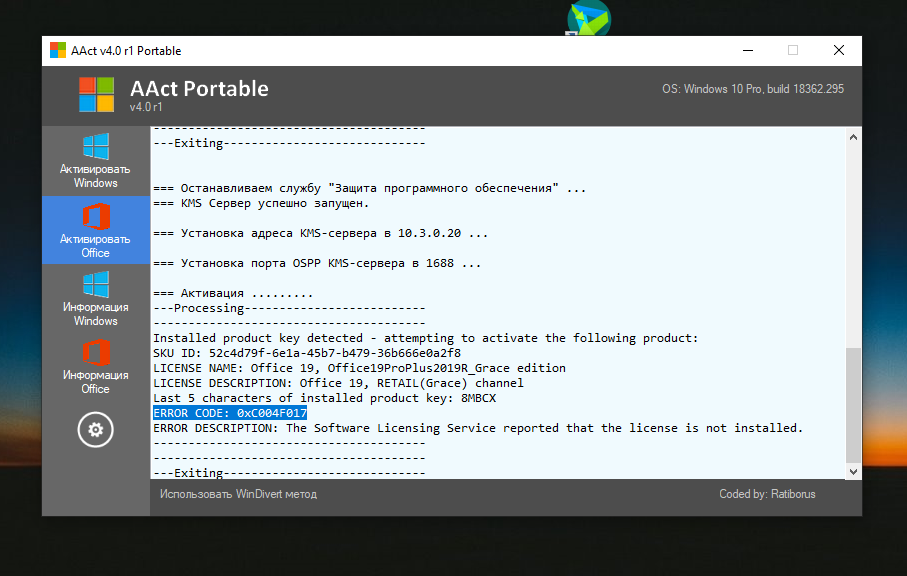907x576 pixels.
Task: Click the Останавливаем службу line in the log
Action: [x=370, y=188]
